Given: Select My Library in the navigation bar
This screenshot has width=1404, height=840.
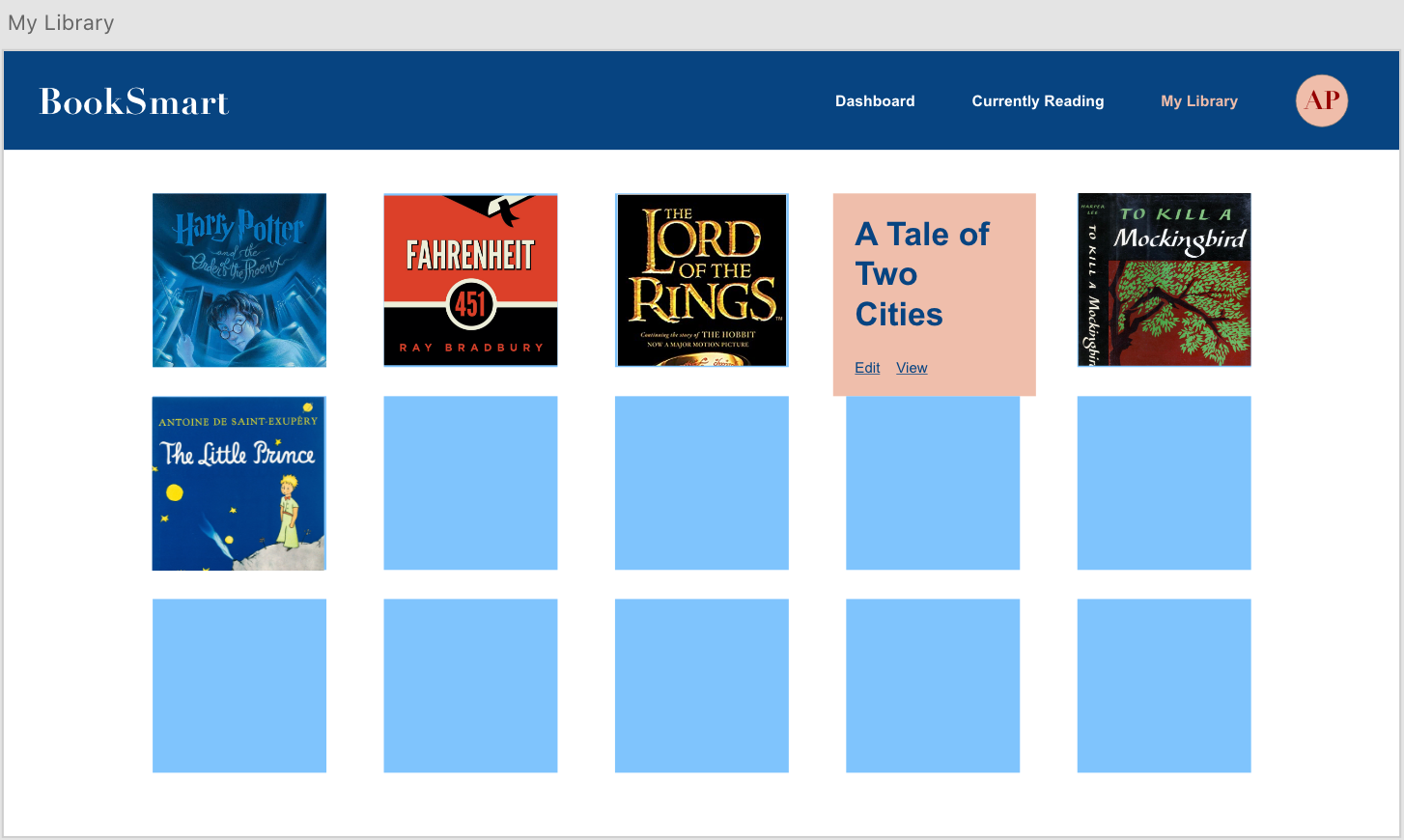Looking at the screenshot, I should pos(1198,101).
